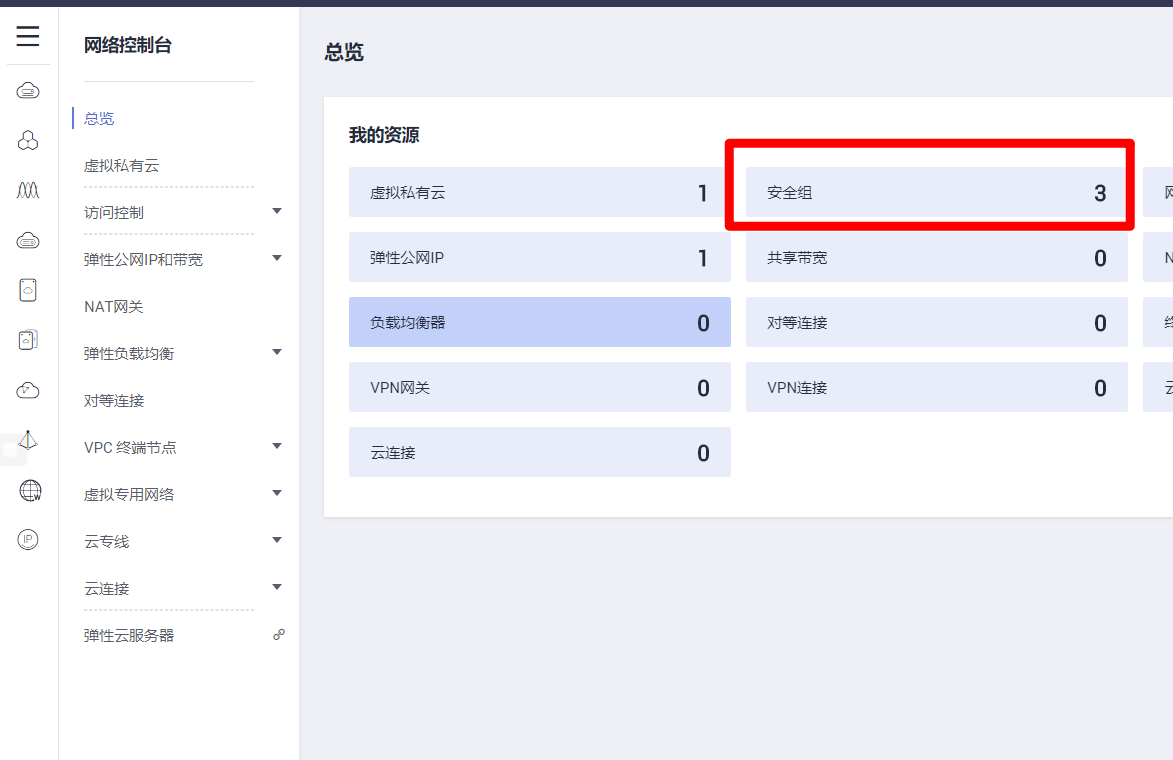Open the highlighted 负载均衡器 resource card
This screenshot has width=1173, height=760.
point(539,322)
